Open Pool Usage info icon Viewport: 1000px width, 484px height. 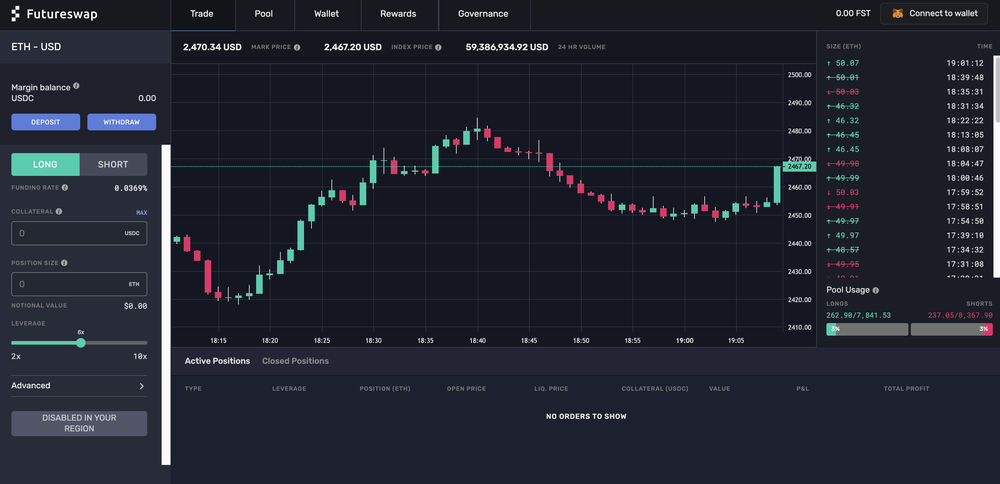(876, 290)
